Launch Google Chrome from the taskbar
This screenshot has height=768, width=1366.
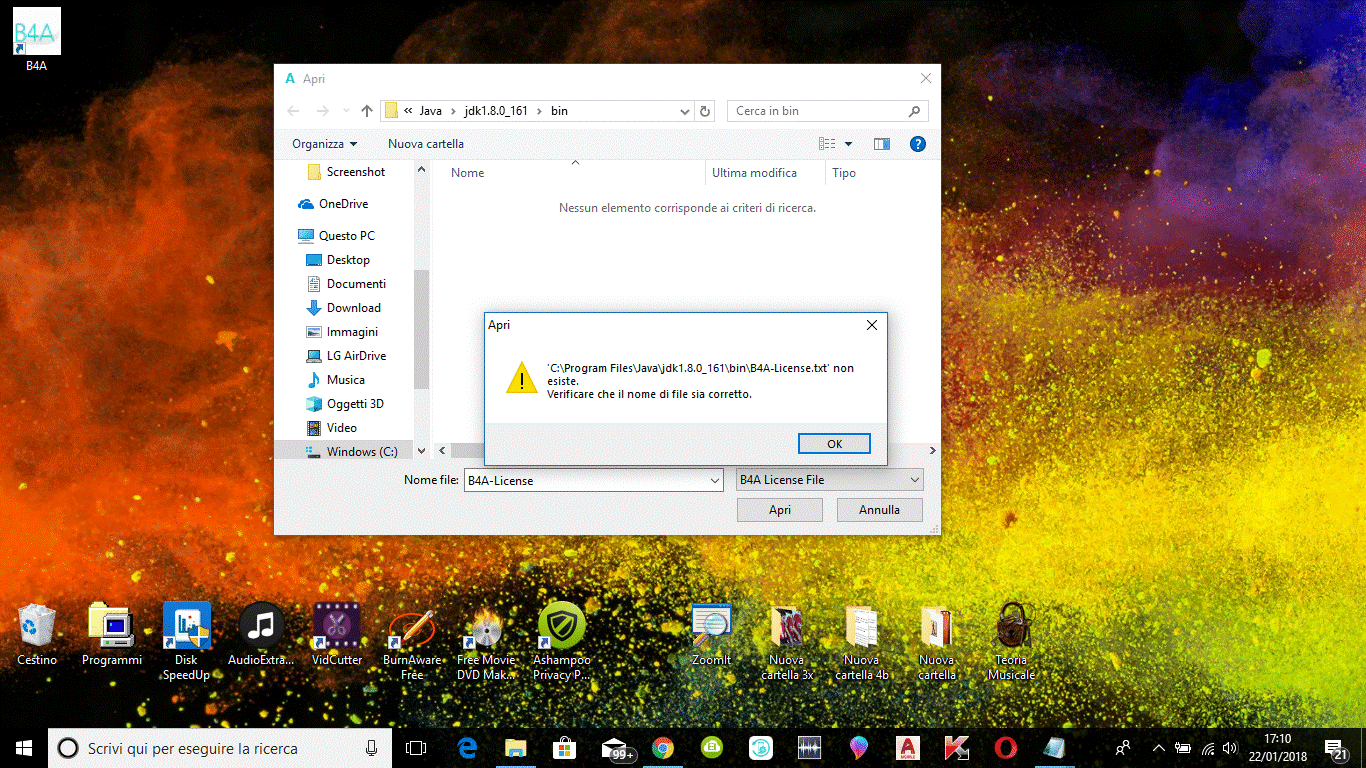point(662,748)
